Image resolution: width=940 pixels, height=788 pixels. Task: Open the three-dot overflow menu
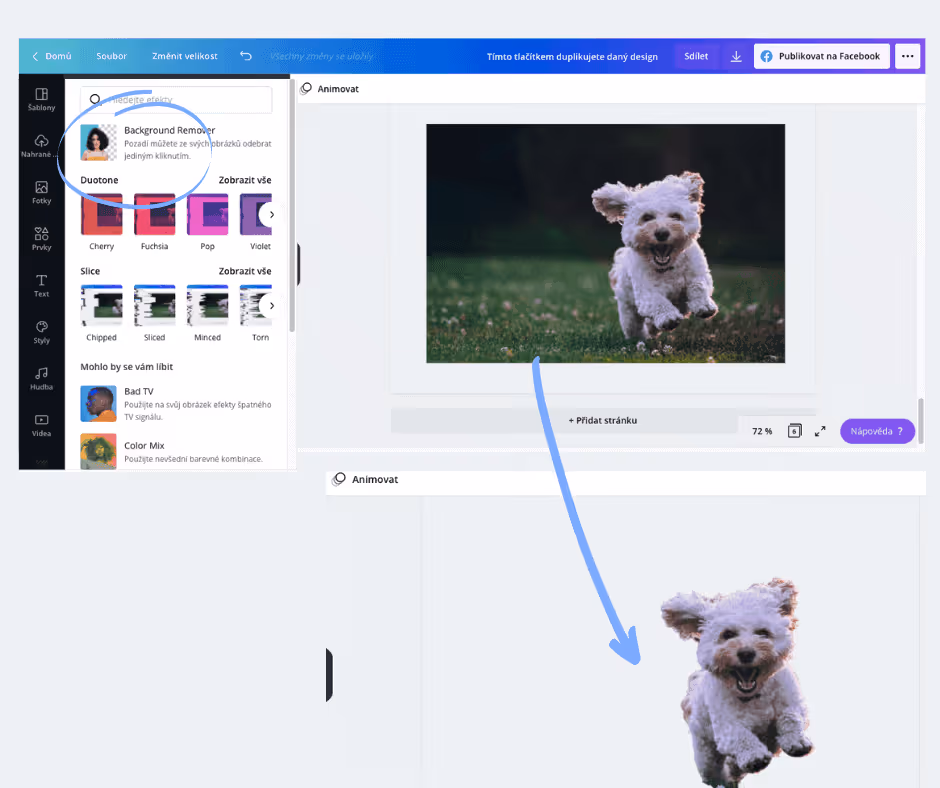(x=907, y=56)
